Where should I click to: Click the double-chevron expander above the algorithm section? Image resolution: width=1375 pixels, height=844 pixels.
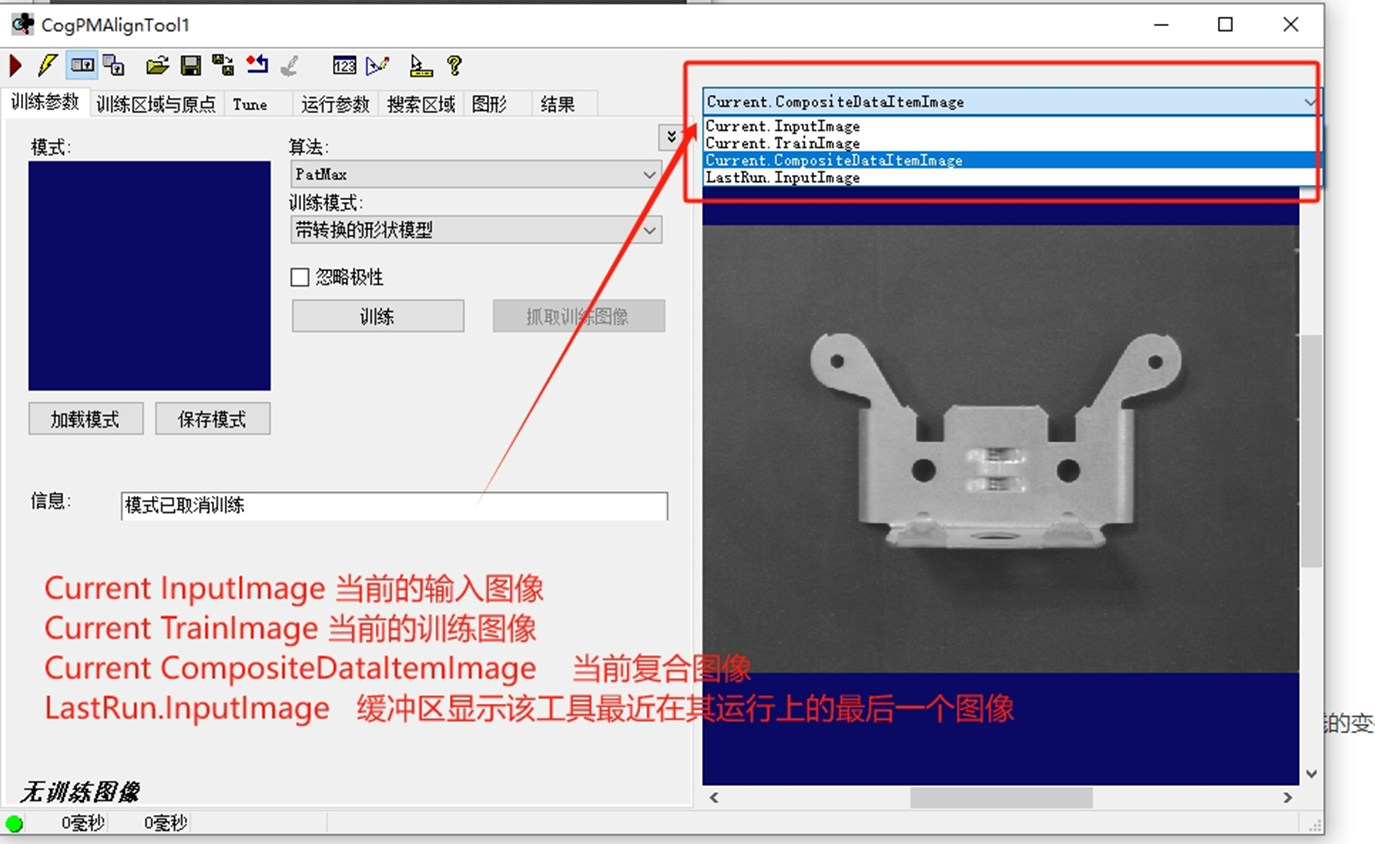tap(670, 137)
